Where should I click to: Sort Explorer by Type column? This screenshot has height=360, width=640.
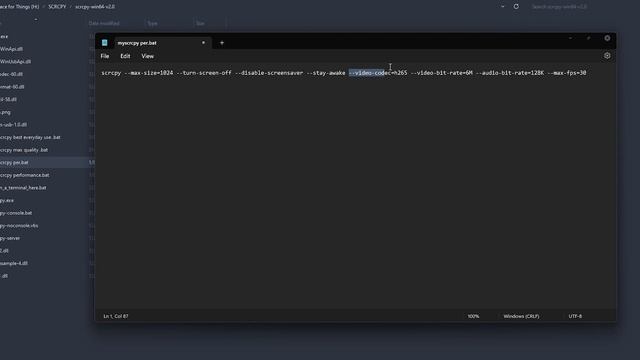point(152,23)
